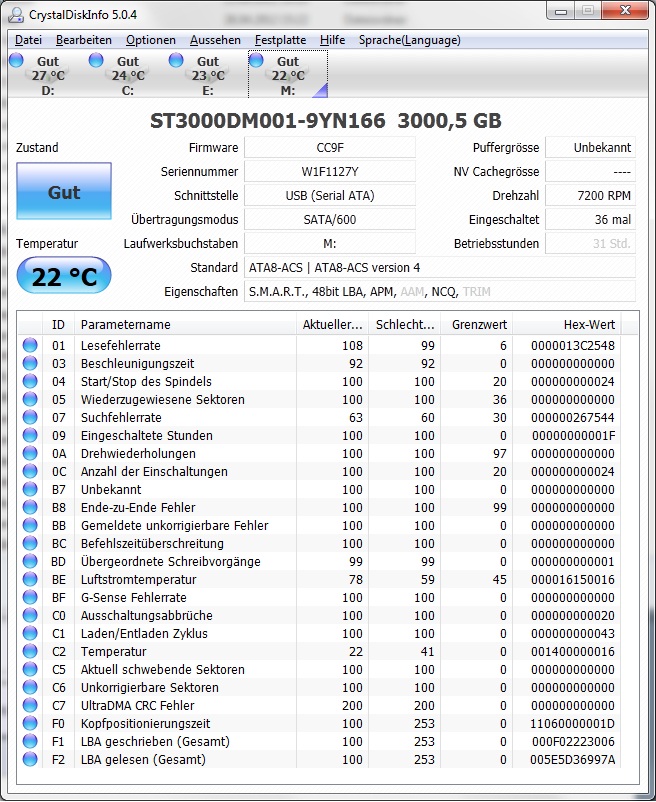This screenshot has width=656, height=802.
Task: Open the Sprache(Language) menu
Action: click(x=410, y=40)
